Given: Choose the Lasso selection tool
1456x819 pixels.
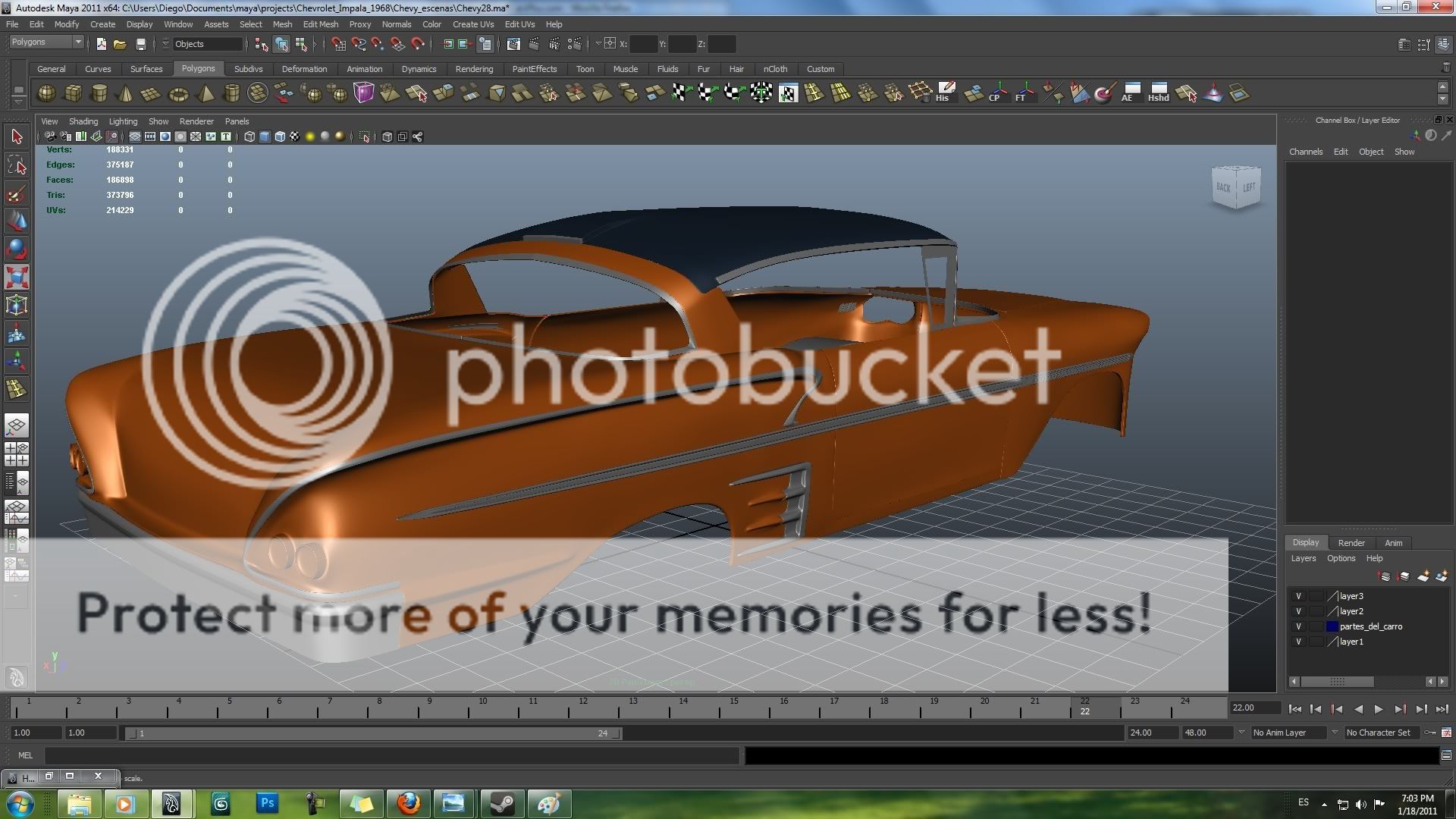Looking at the screenshot, I should 17,165.
